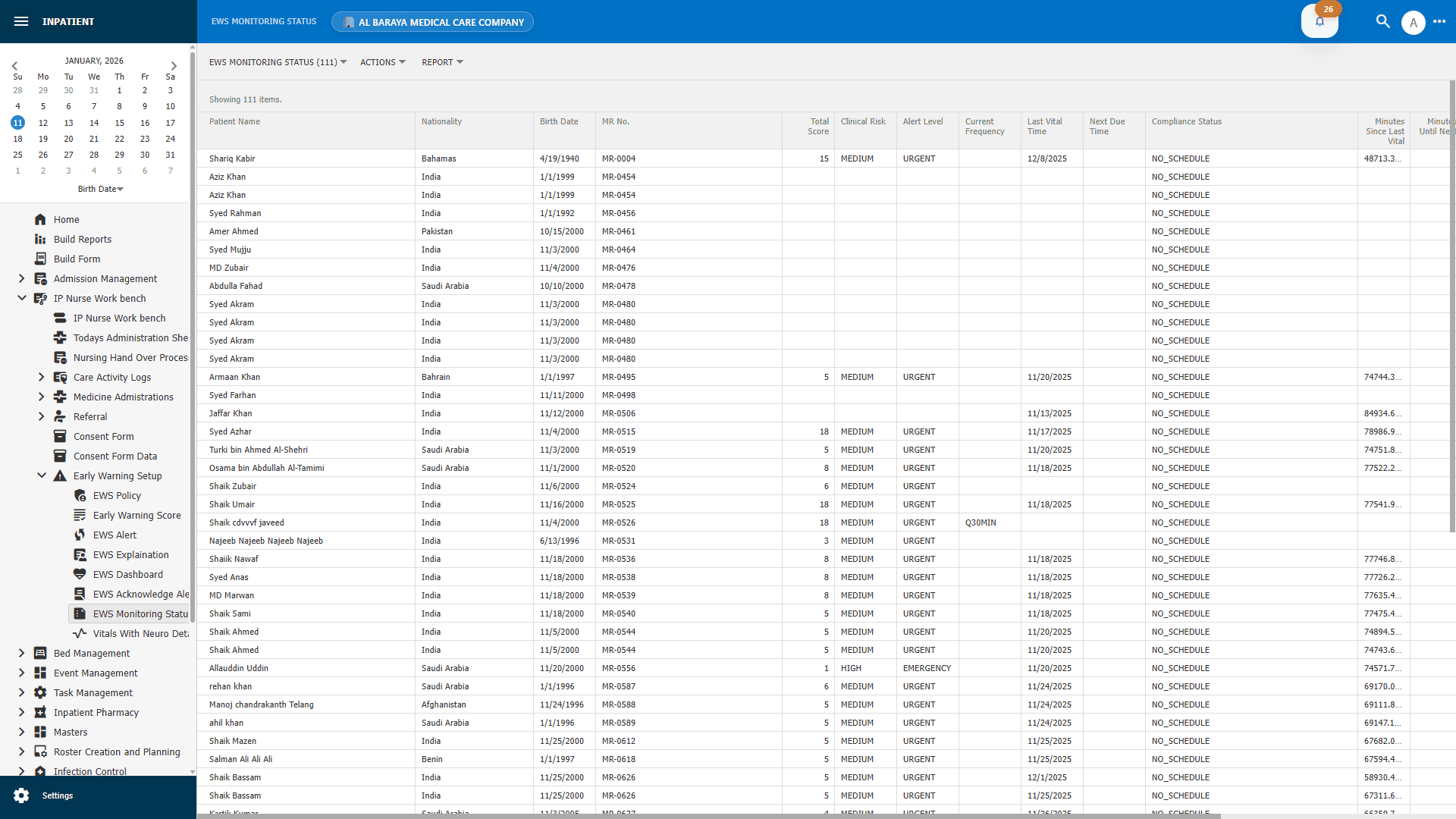The image size is (1456, 819).
Task: Collapse the Early Warning Setup section
Action: click(42, 475)
